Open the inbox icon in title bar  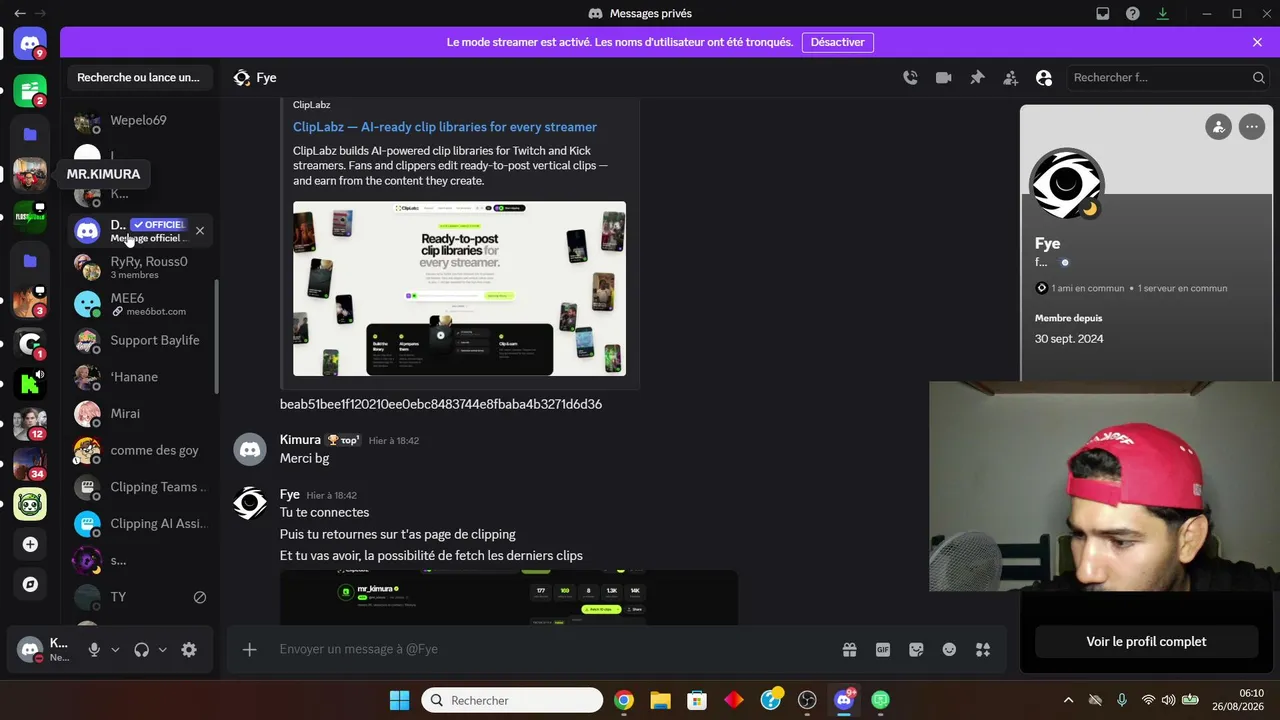click(1103, 14)
